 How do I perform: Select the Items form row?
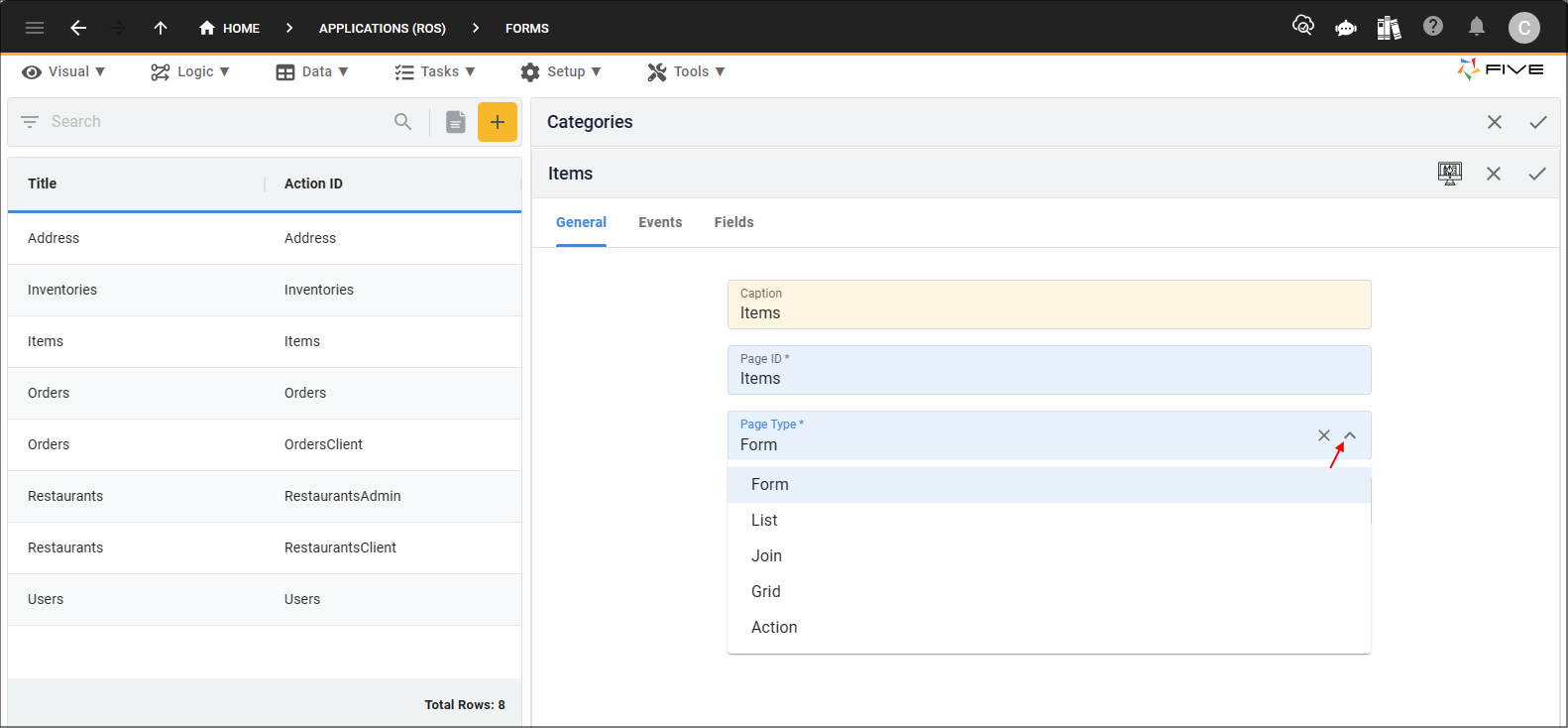(265, 341)
